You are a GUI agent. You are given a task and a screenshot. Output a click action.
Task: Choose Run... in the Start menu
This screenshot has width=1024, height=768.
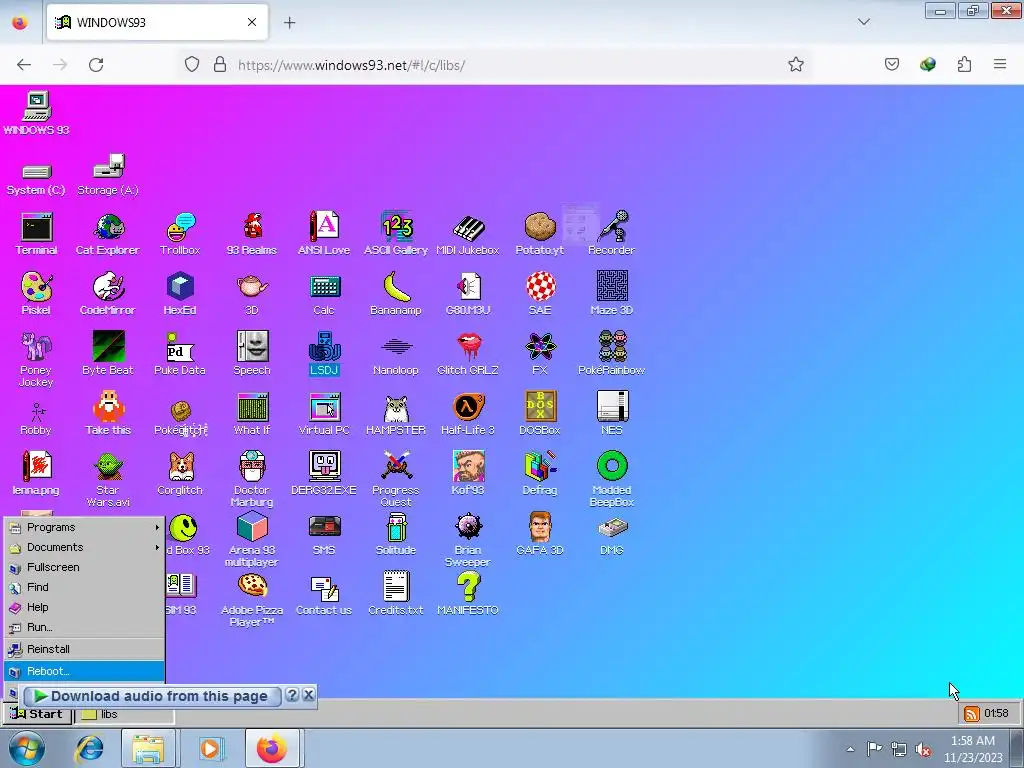point(84,627)
